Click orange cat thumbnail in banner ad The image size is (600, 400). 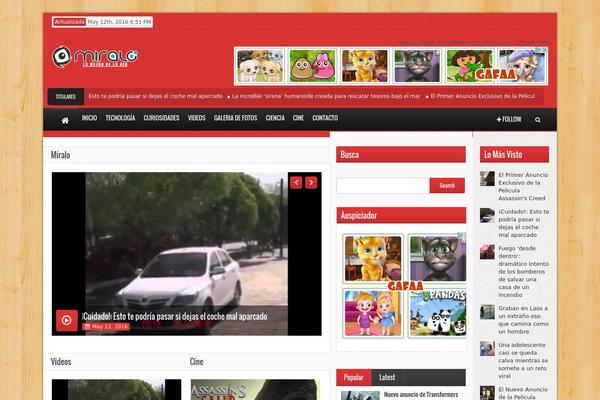tap(365, 66)
